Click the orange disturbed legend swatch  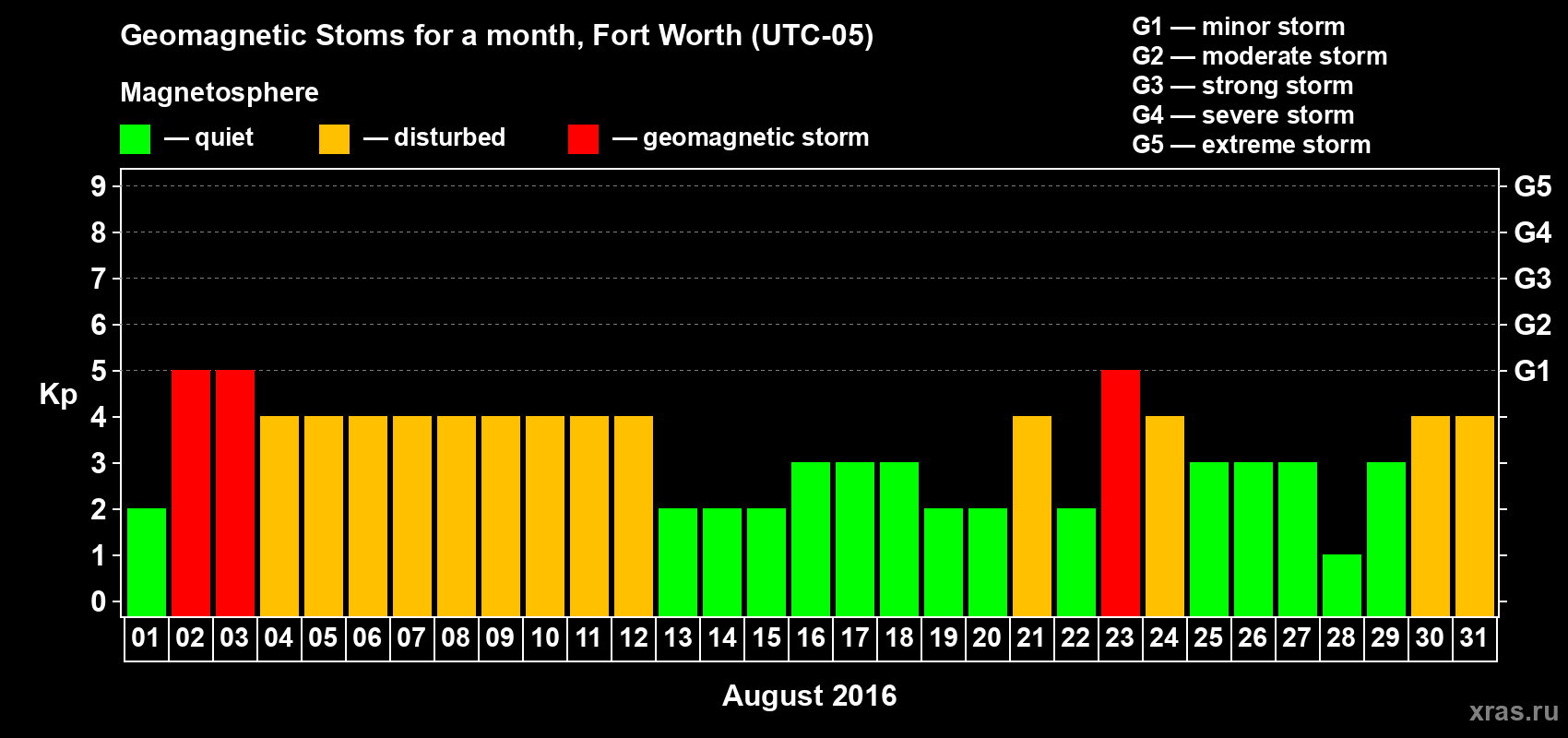click(334, 139)
